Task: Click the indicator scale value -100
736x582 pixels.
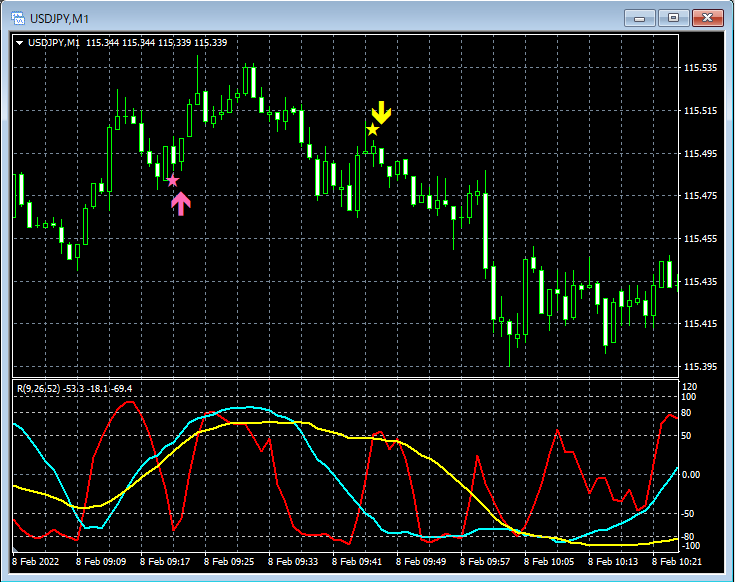Action: click(690, 546)
